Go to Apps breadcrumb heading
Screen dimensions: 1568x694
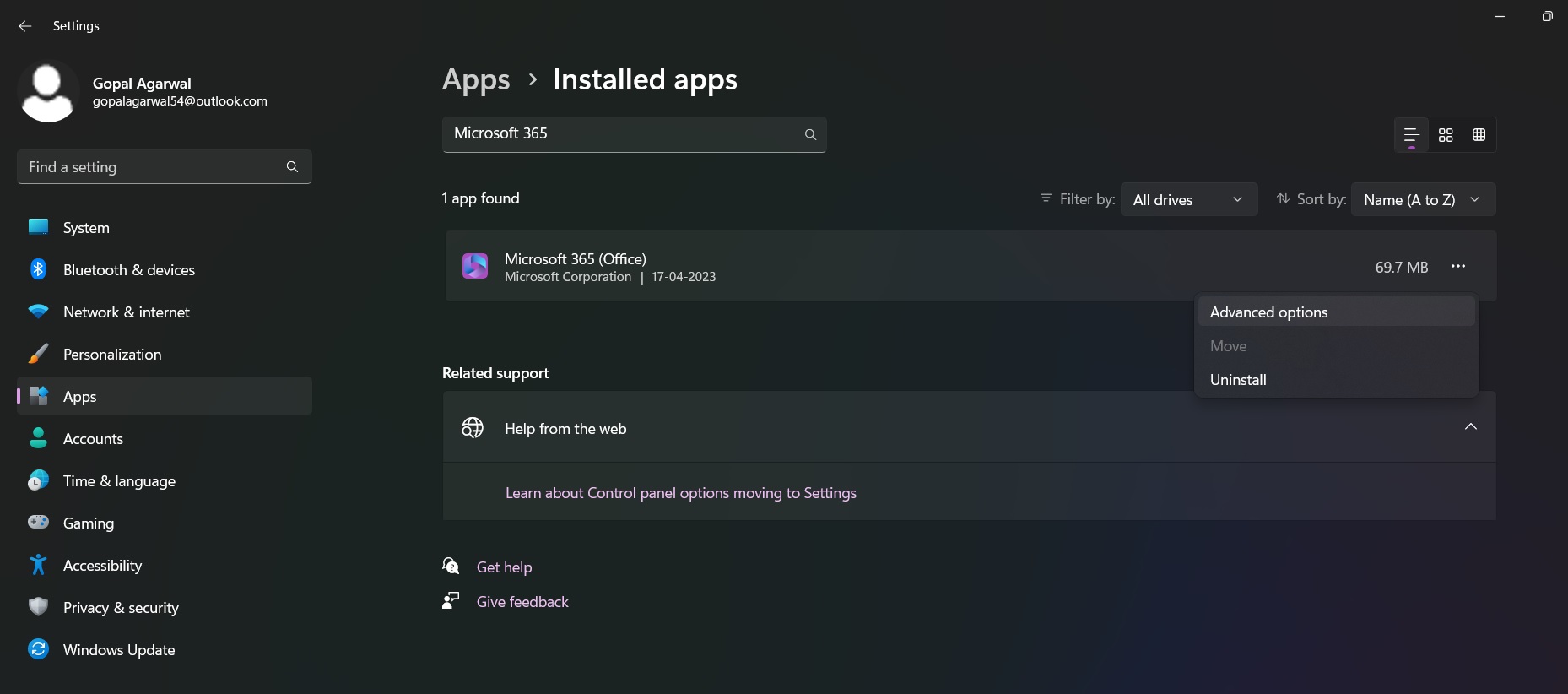(x=476, y=79)
